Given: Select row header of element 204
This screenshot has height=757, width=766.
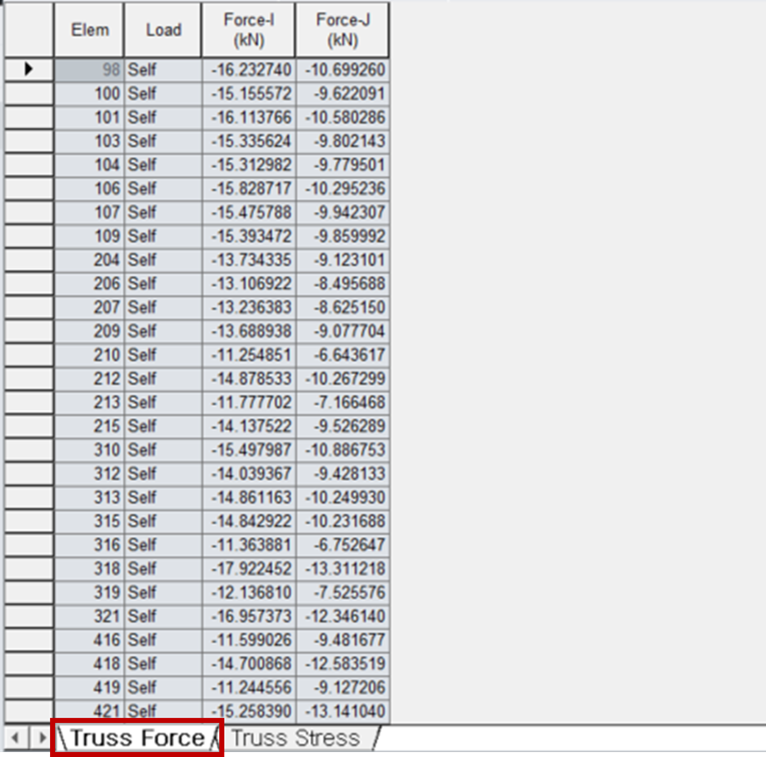Looking at the screenshot, I should (29, 260).
